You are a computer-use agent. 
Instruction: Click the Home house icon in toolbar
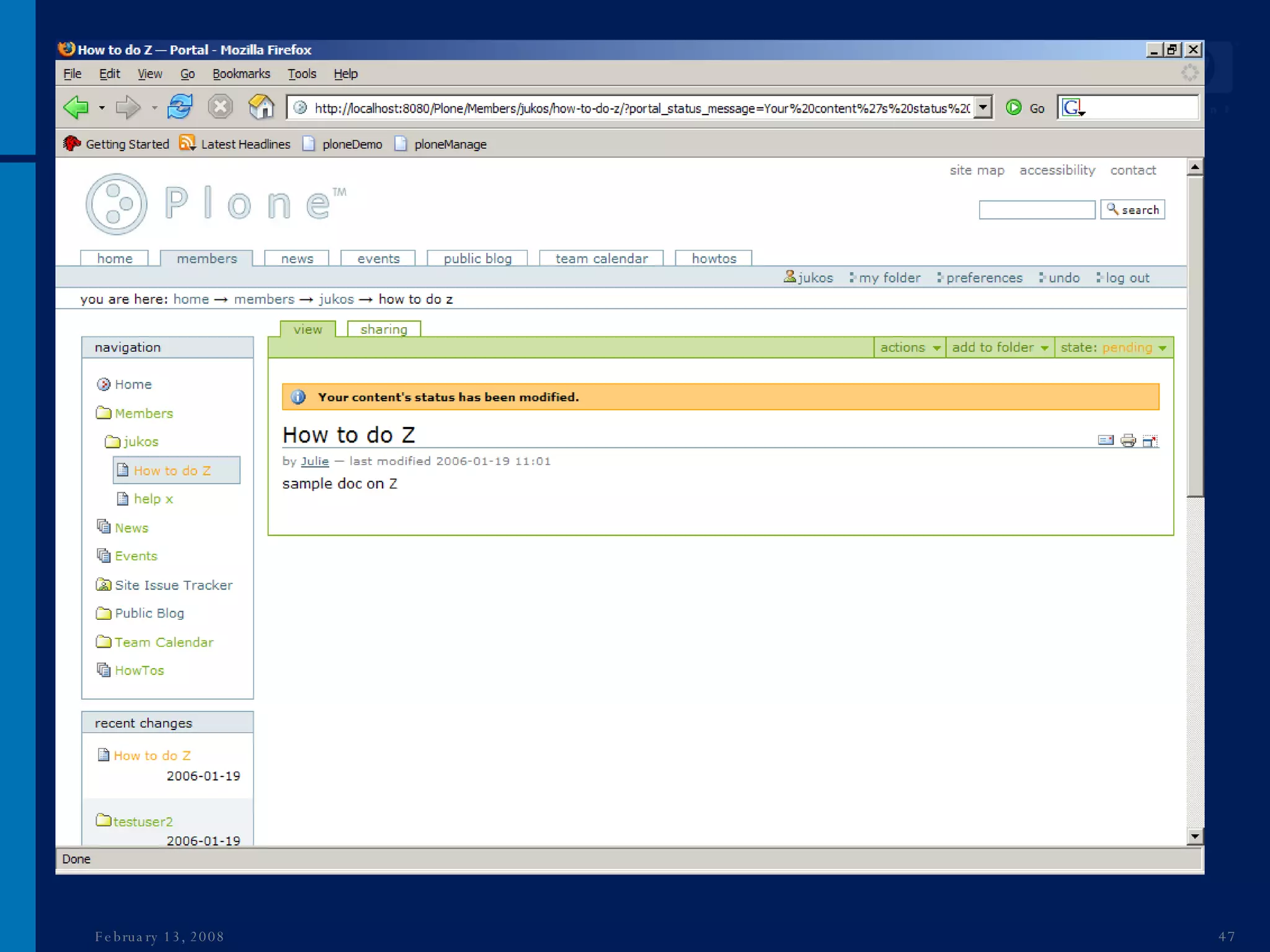click(261, 107)
